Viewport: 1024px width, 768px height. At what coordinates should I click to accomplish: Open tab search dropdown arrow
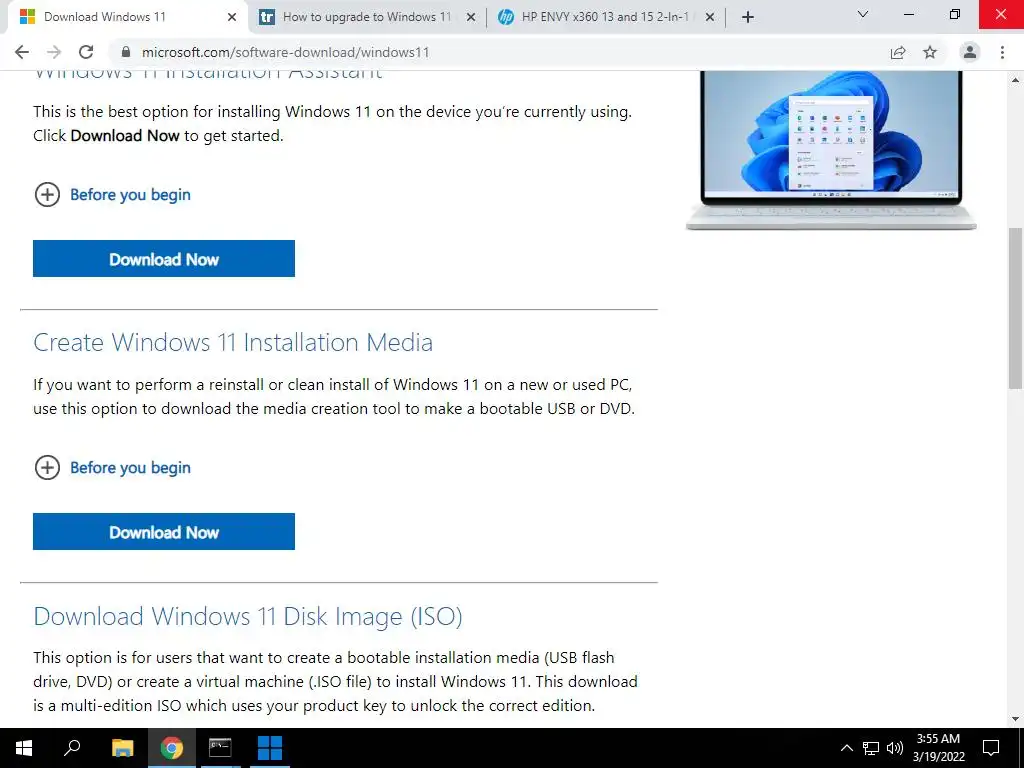tap(863, 14)
